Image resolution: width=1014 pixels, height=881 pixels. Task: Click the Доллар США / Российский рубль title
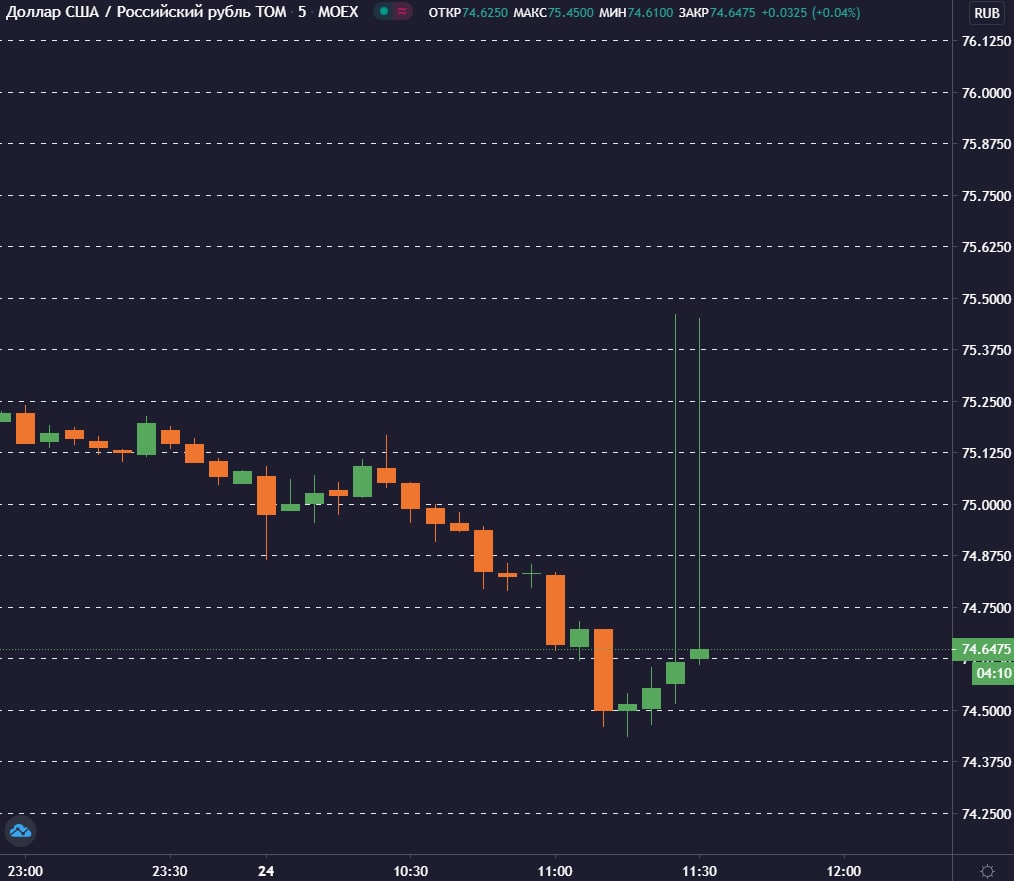tap(146, 12)
